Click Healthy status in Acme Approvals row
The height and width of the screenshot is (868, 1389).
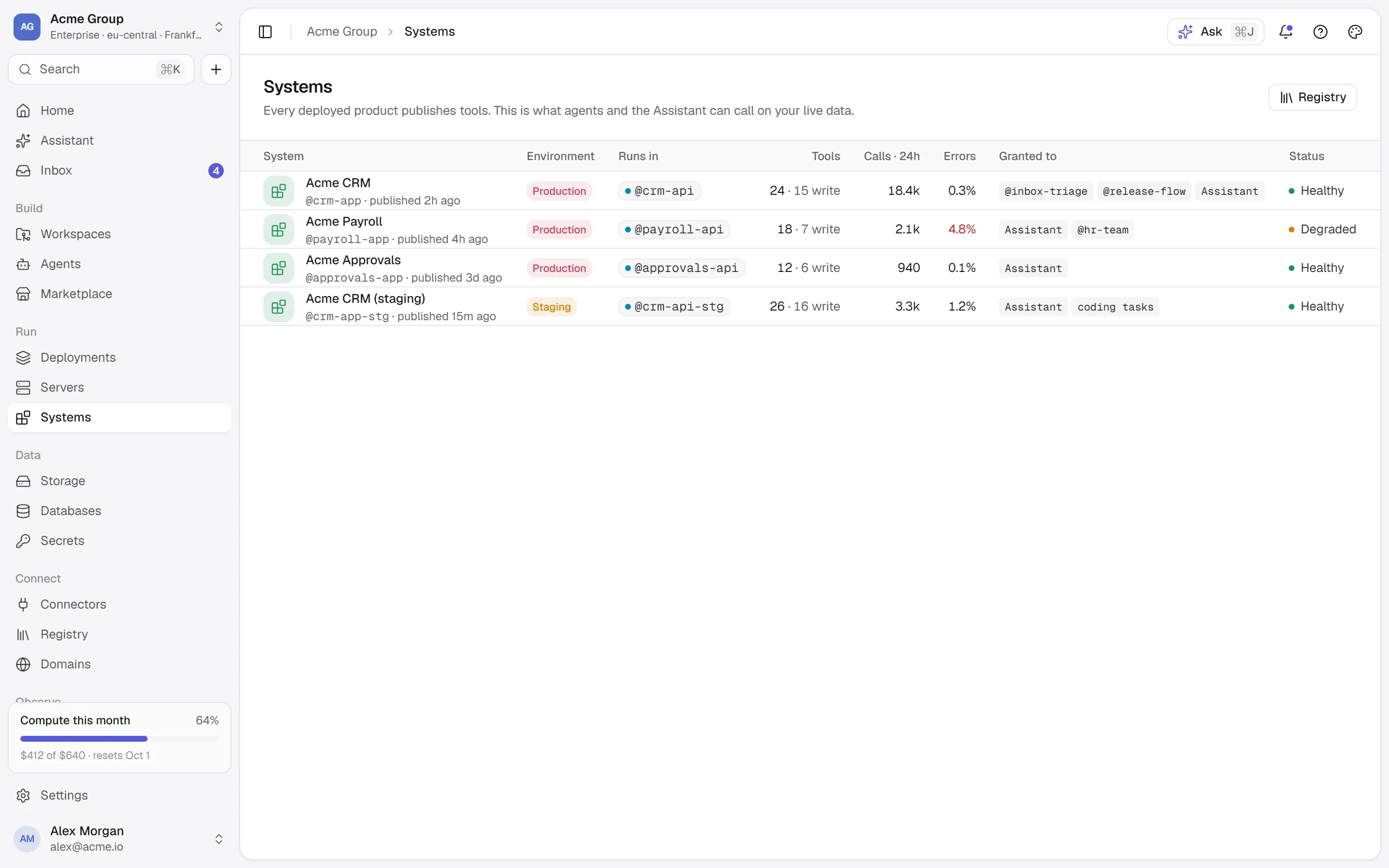(x=1316, y=268)
